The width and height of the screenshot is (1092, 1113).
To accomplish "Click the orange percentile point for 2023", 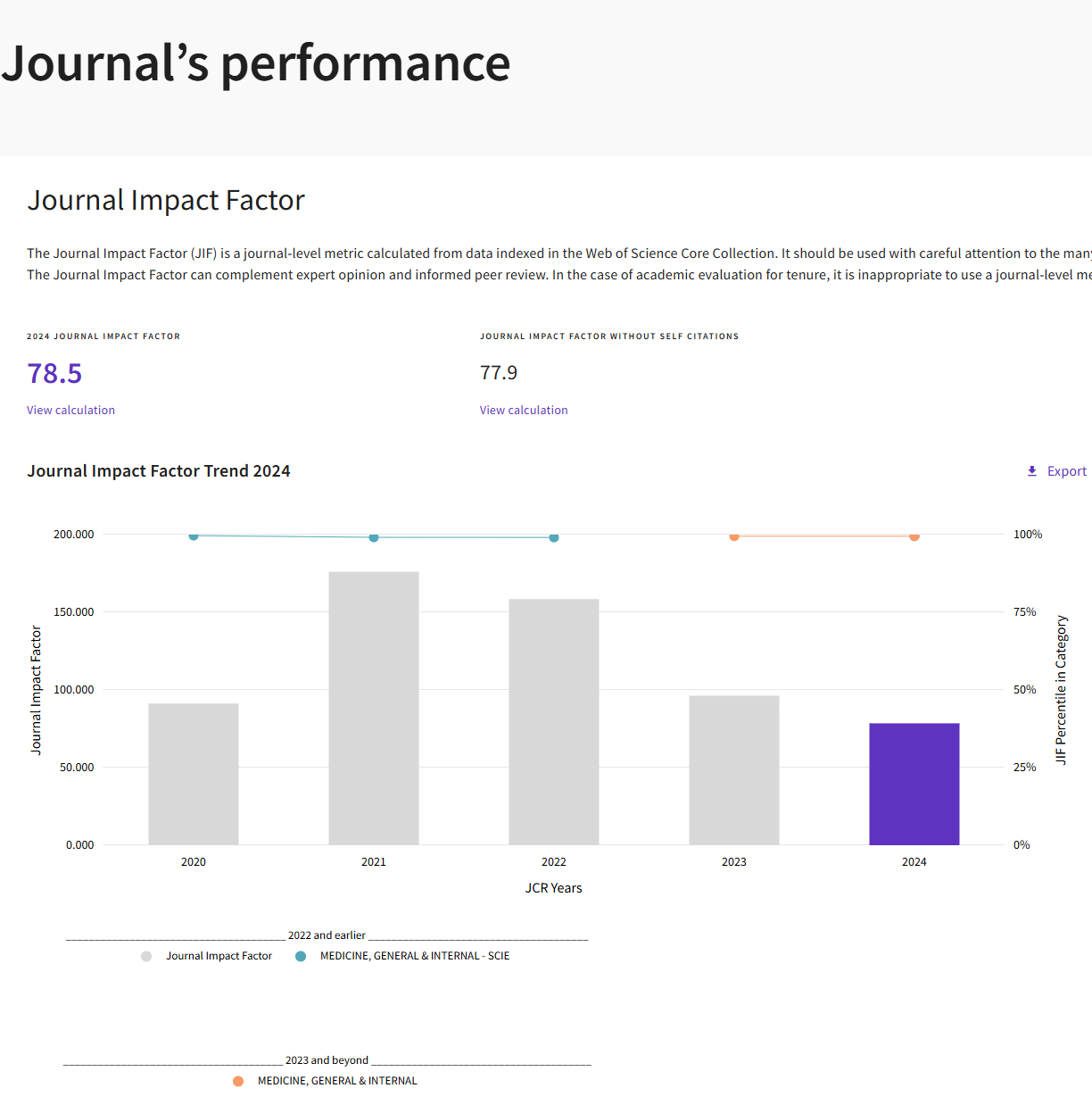I will [x=734, y=536].
